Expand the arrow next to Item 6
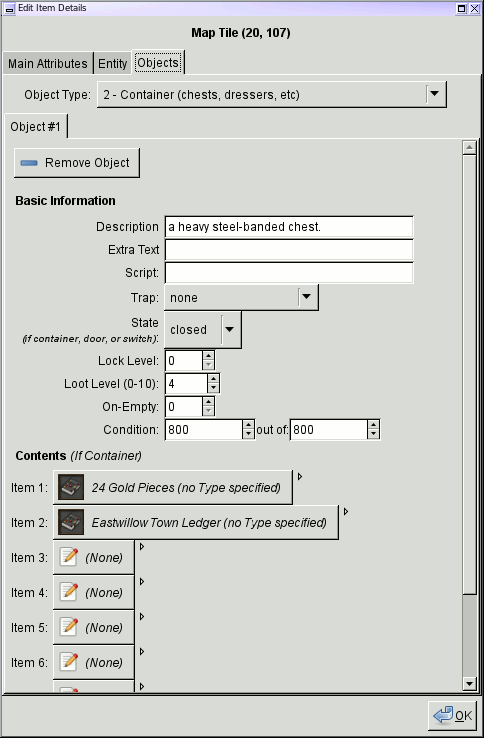This screenshot has width=484, height=738. pos(142,651)
